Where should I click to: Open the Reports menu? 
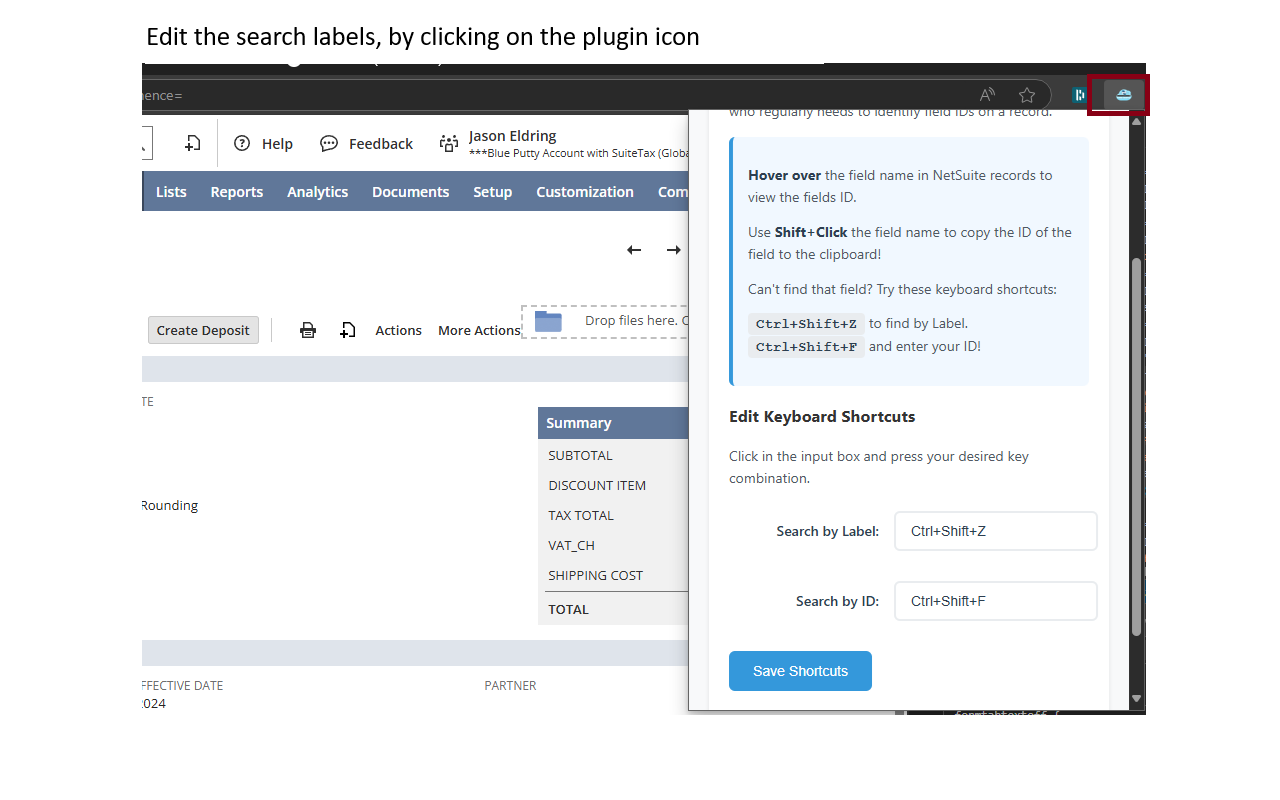(237, 192)
